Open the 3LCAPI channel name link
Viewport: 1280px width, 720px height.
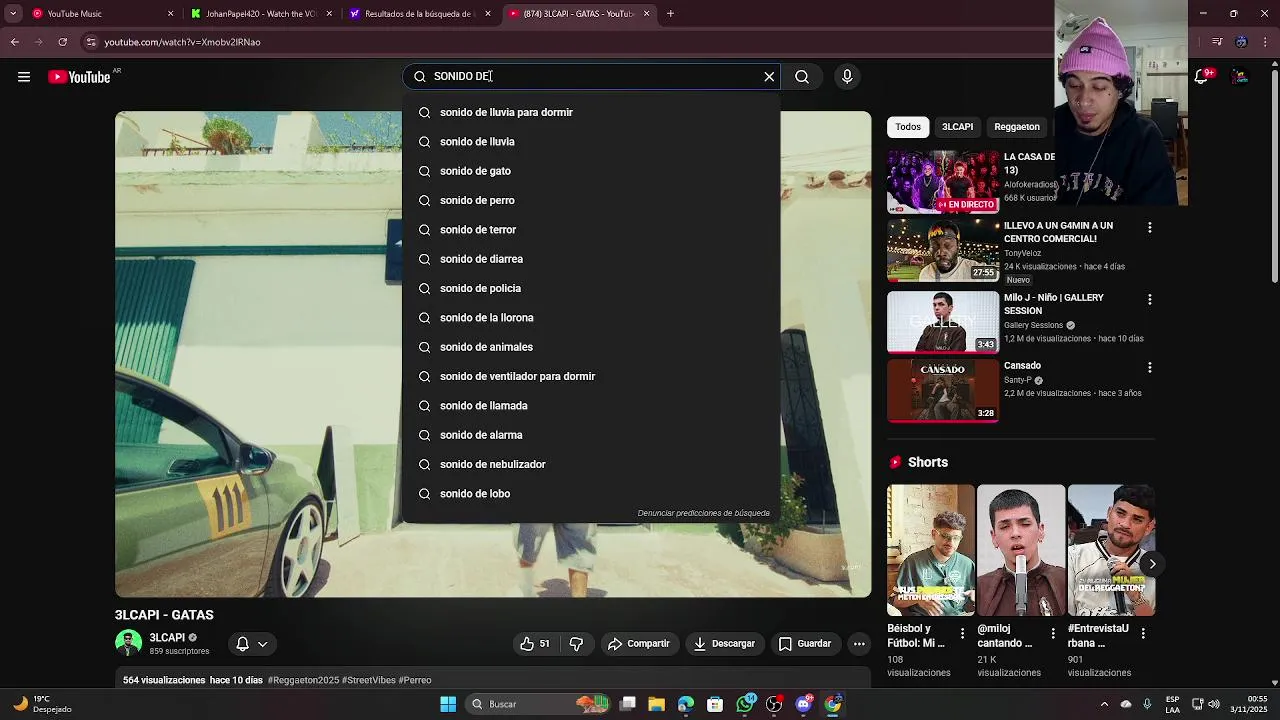coord(167,638)
